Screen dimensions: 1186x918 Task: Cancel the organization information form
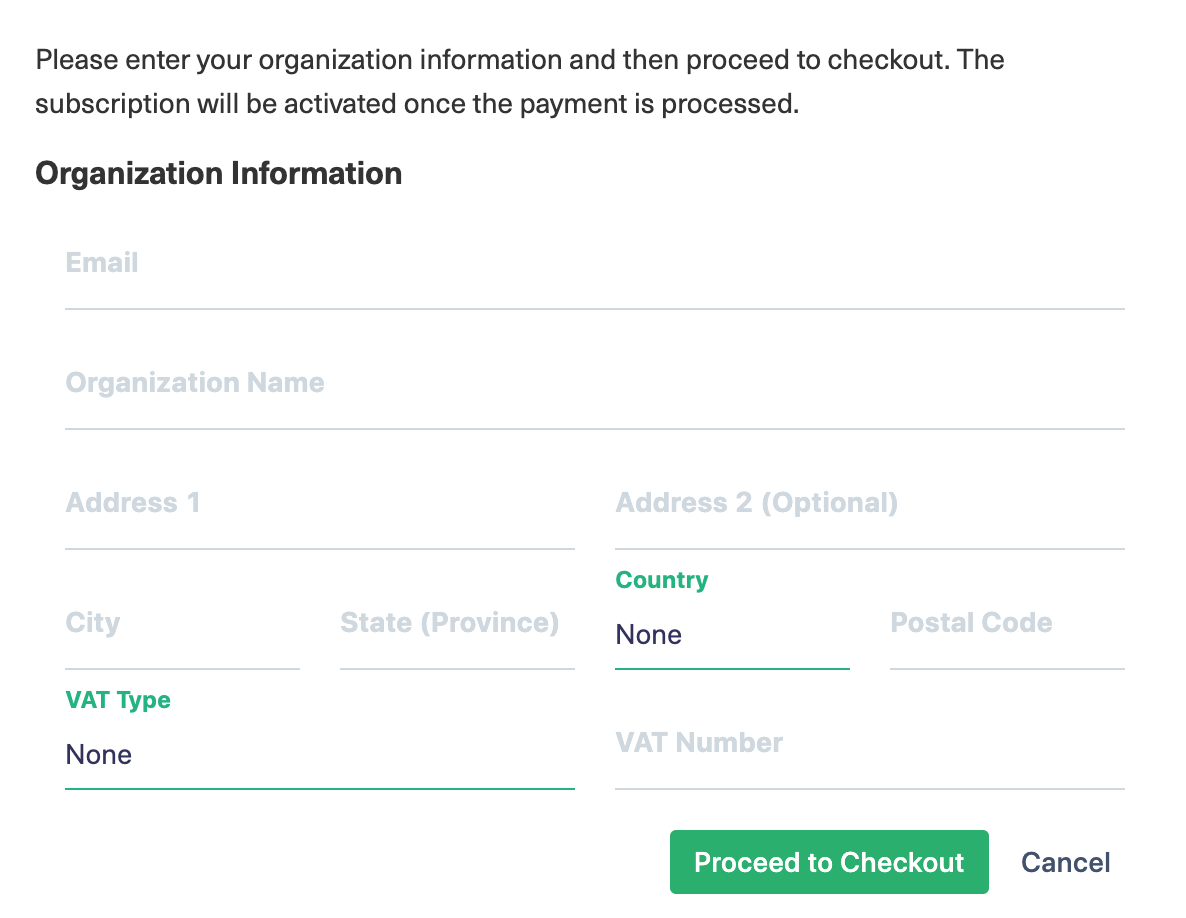(1065, 862)
